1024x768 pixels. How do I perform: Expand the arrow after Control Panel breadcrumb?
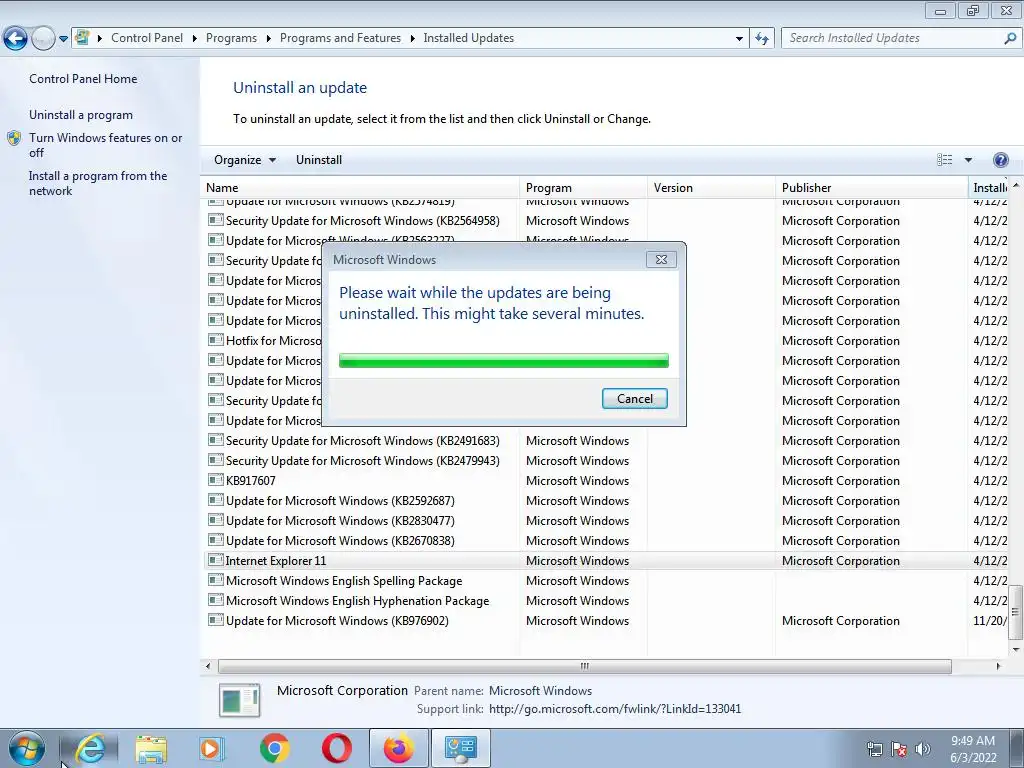195,39
